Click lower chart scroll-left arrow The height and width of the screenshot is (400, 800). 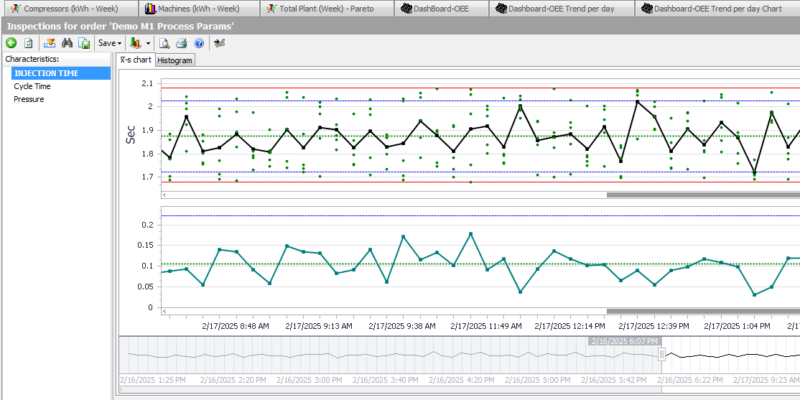tap(164, 311)
